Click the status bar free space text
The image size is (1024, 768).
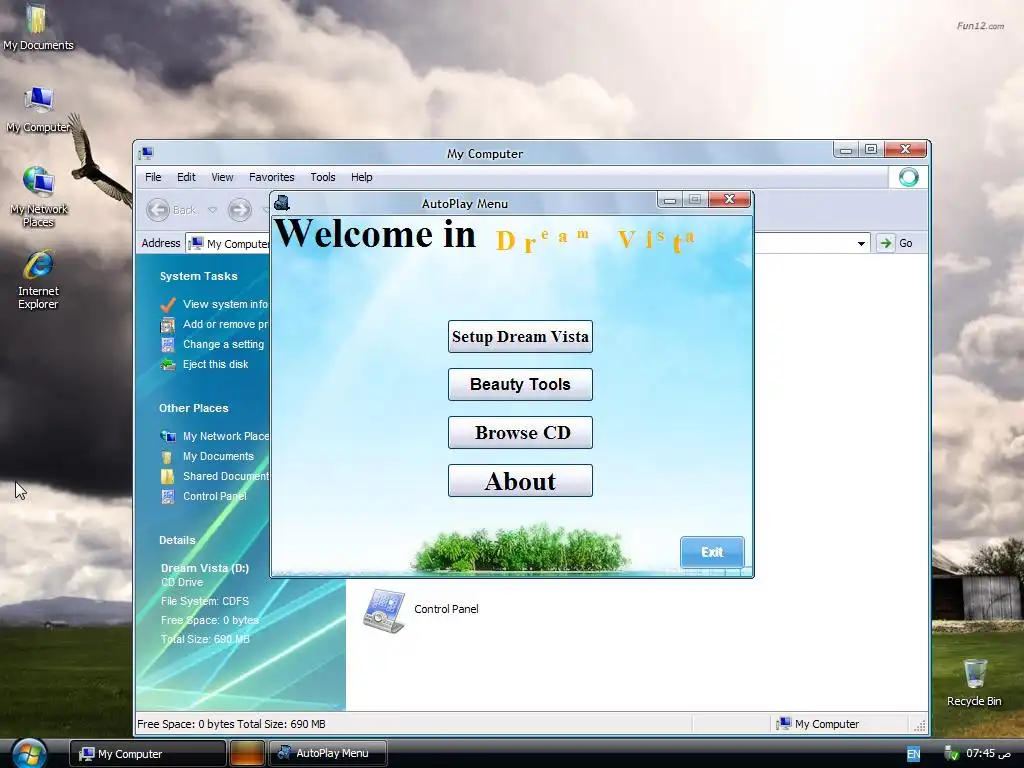[231, 724]
